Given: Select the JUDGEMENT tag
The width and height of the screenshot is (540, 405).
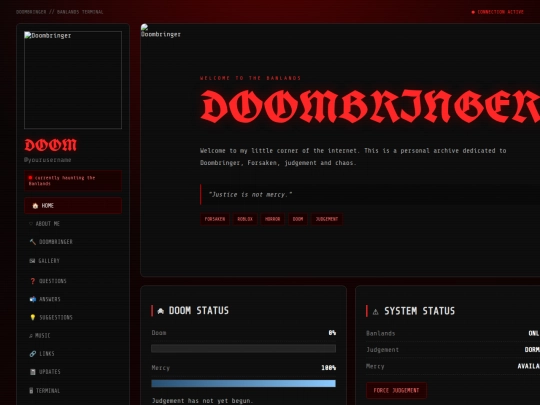Looking at the screenshot, I should tap(327, 219).
